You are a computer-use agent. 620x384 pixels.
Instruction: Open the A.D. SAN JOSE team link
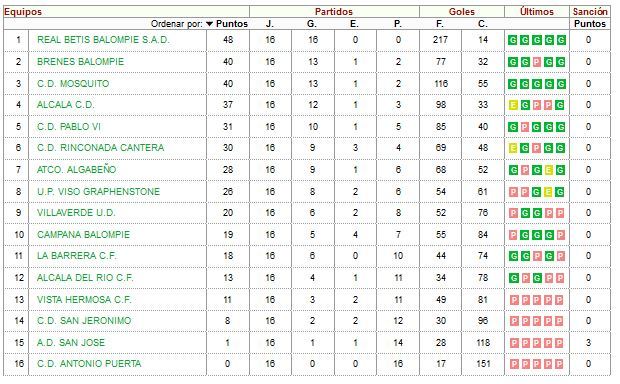(71, 342)
